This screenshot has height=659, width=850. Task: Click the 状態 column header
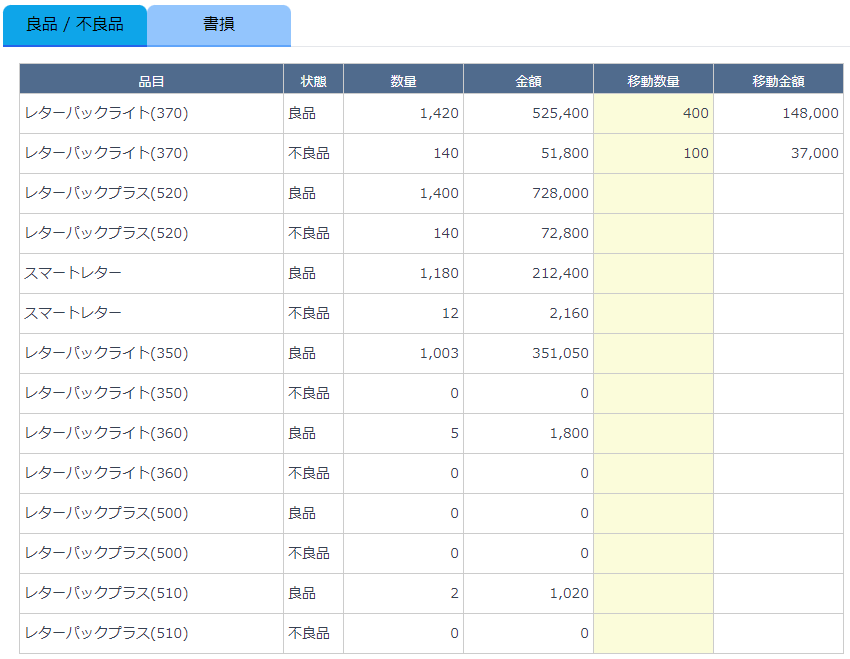313,80
